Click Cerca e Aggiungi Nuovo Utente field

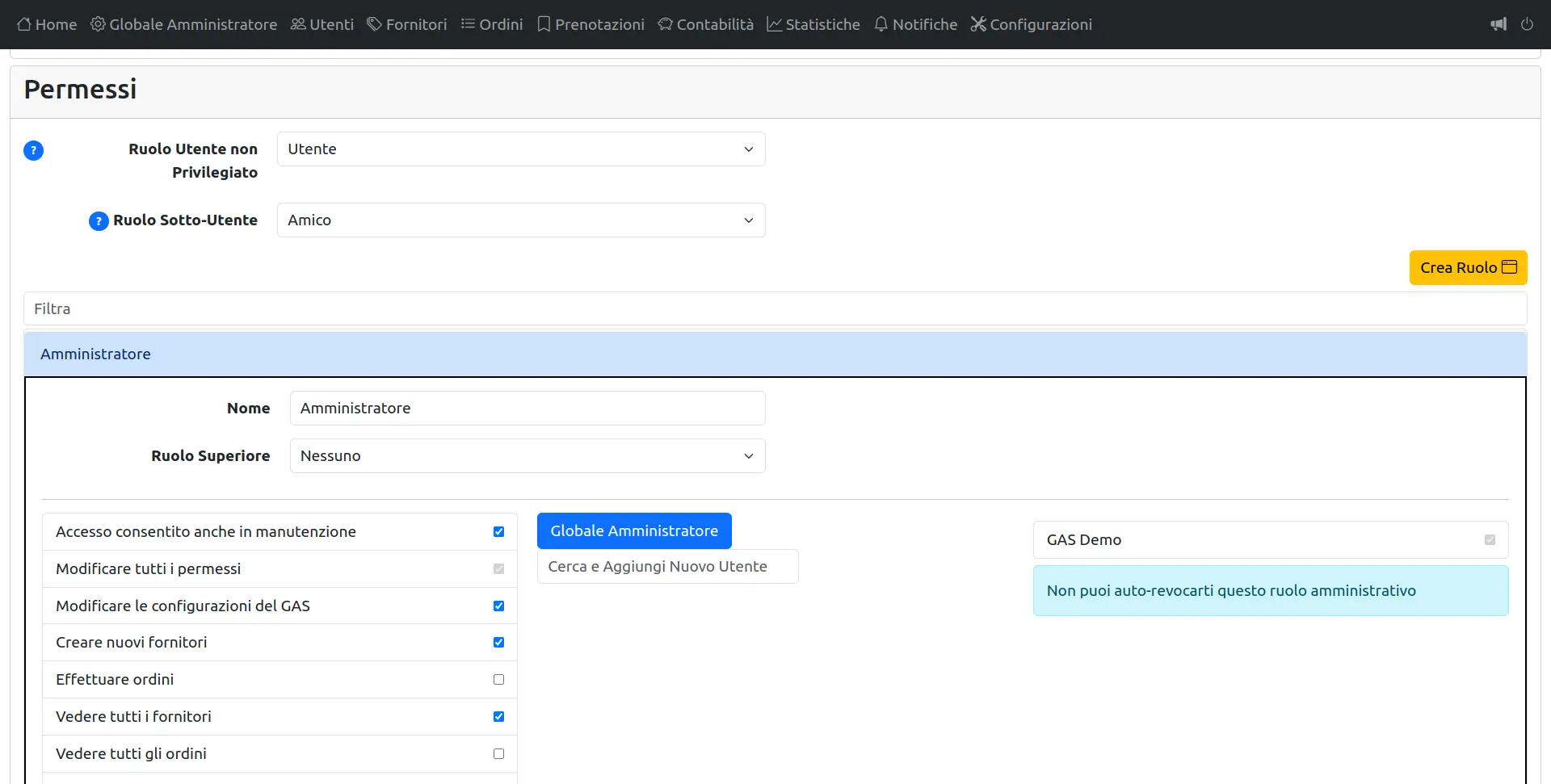(667, 567)
